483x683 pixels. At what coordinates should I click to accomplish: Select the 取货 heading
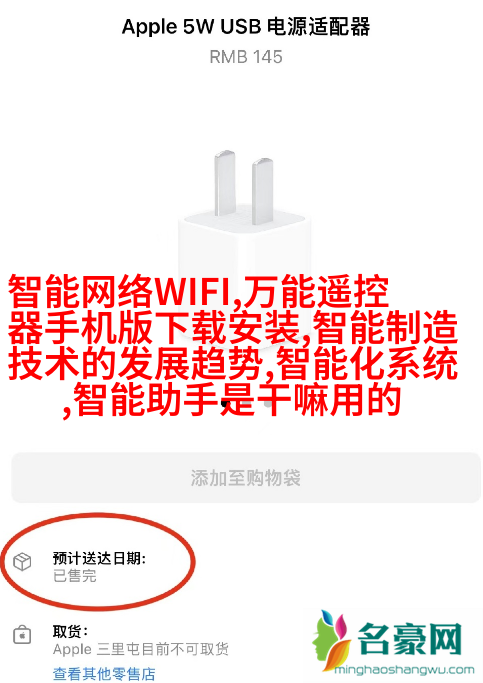(x=70, y=631)
